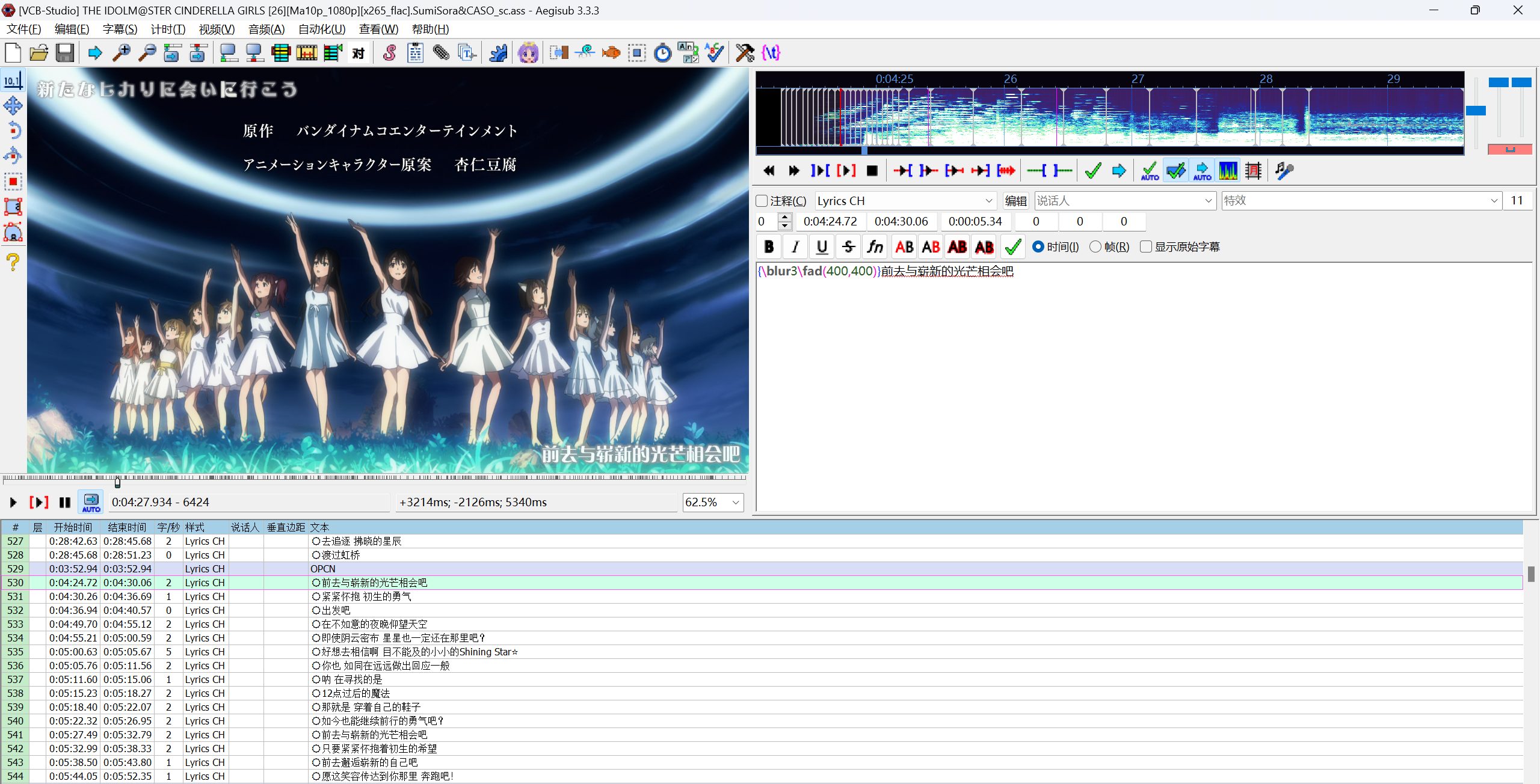Play the current audio selection
The width and height of the screenshot is (1540, 784).
pyautogui.click(x=846, y=171)
